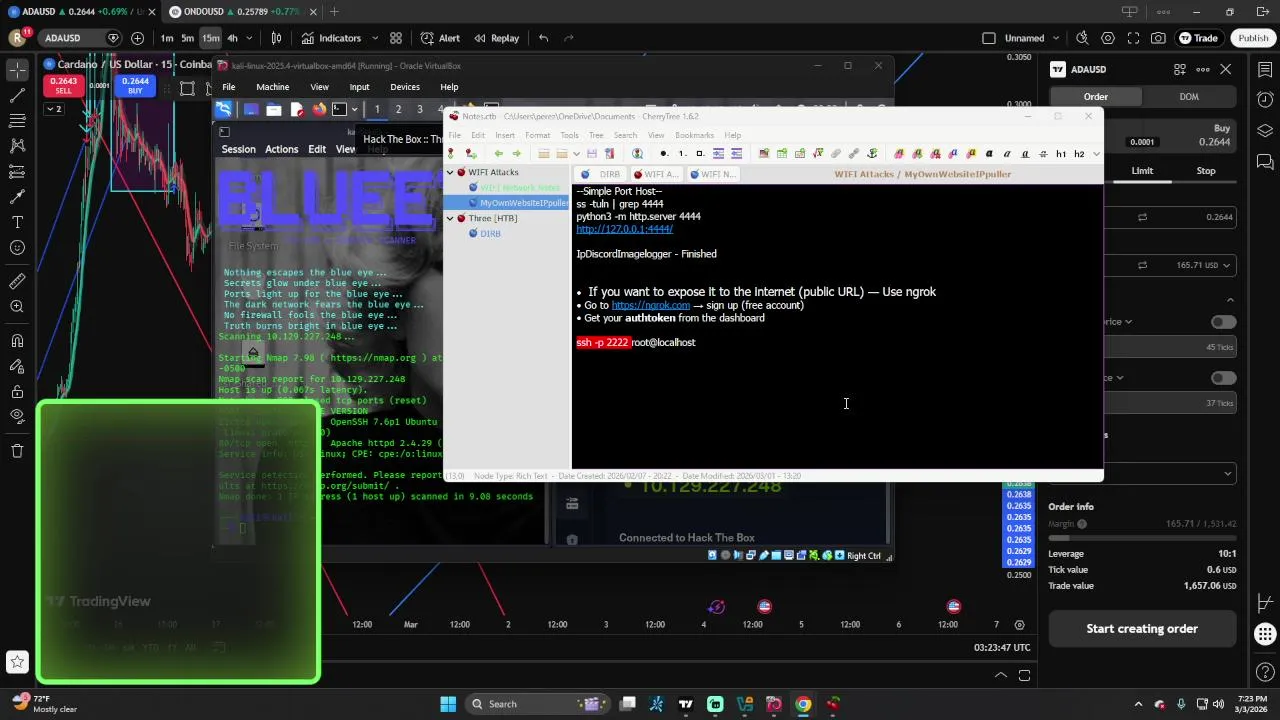Click Windows taskbar Search box
This screenshot has height=720, width=1280.
click(537, 704)
